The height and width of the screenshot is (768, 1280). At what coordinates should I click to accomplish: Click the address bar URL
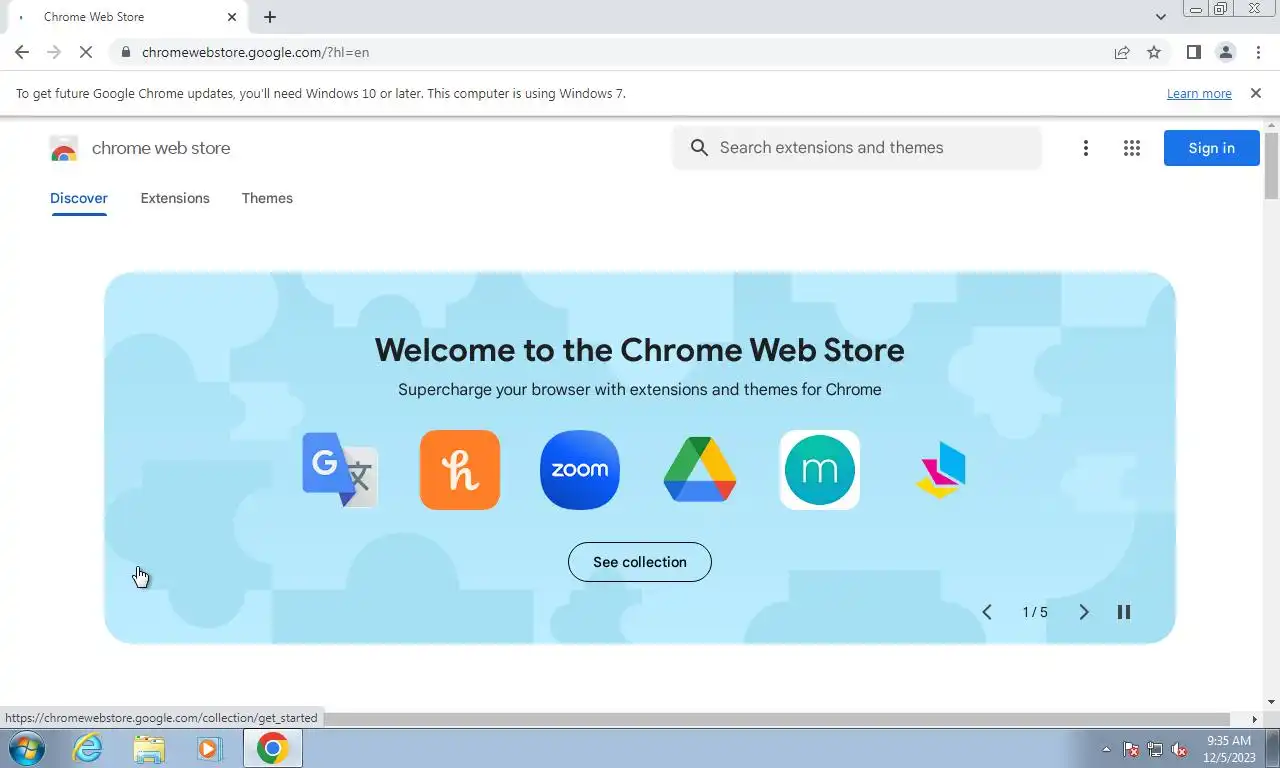pos(255,52)
